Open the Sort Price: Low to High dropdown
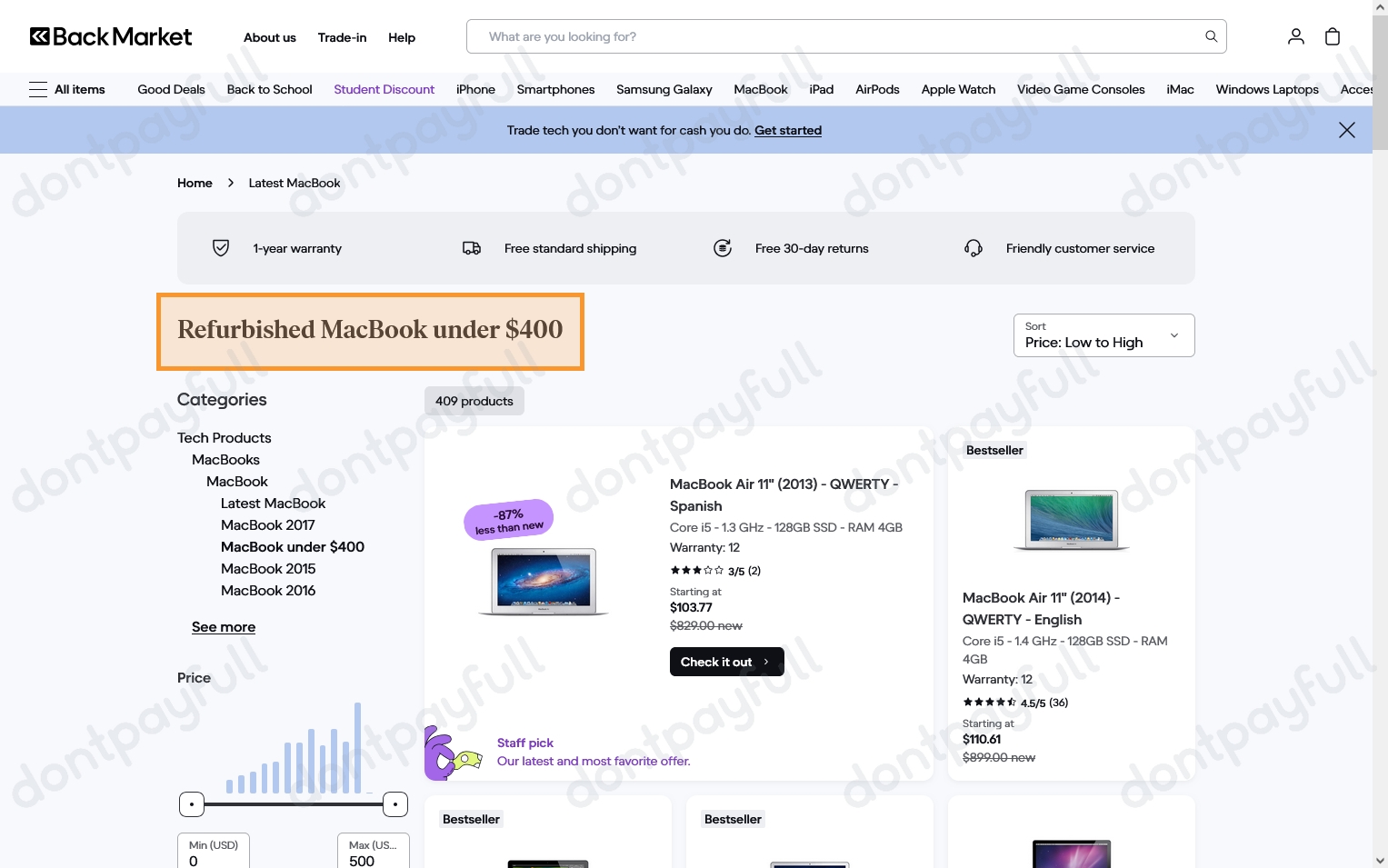This screenshot has height=868, width=1388. click(x=1103, y=335)
